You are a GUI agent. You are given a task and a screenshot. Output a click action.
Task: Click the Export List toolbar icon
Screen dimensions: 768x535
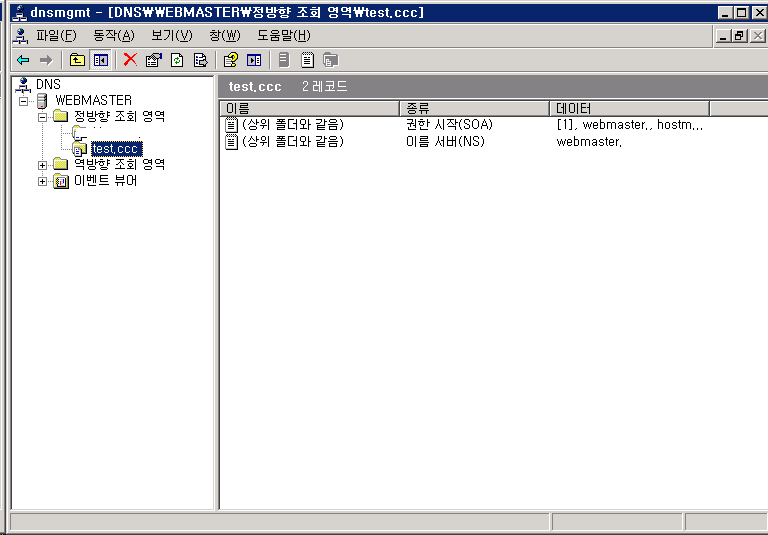coord(200,60)
